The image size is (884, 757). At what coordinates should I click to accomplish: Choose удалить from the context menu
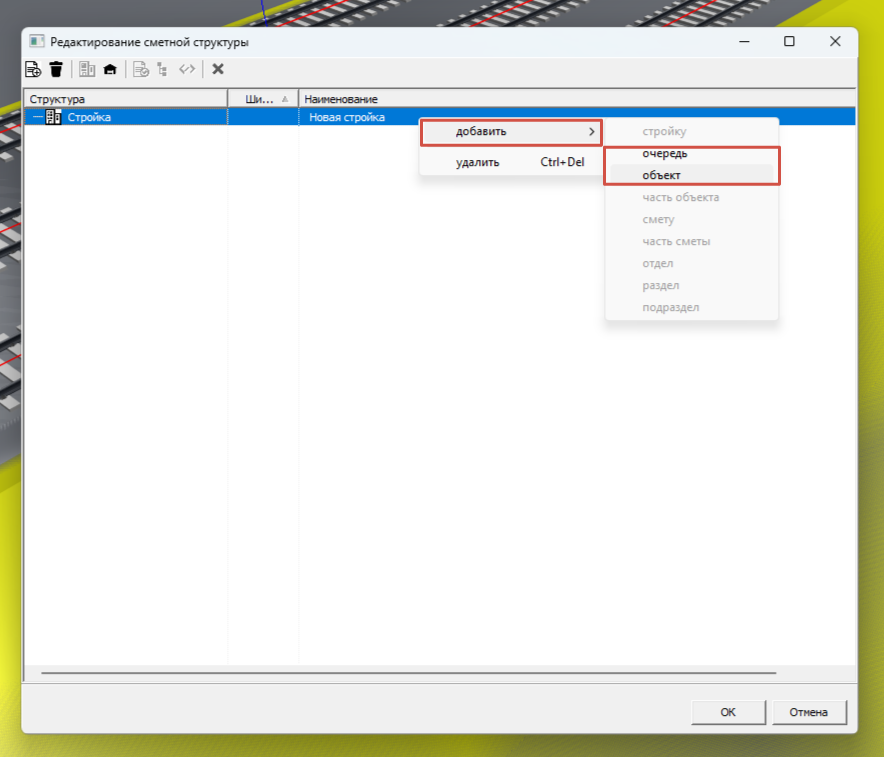[x=511, y=162]
